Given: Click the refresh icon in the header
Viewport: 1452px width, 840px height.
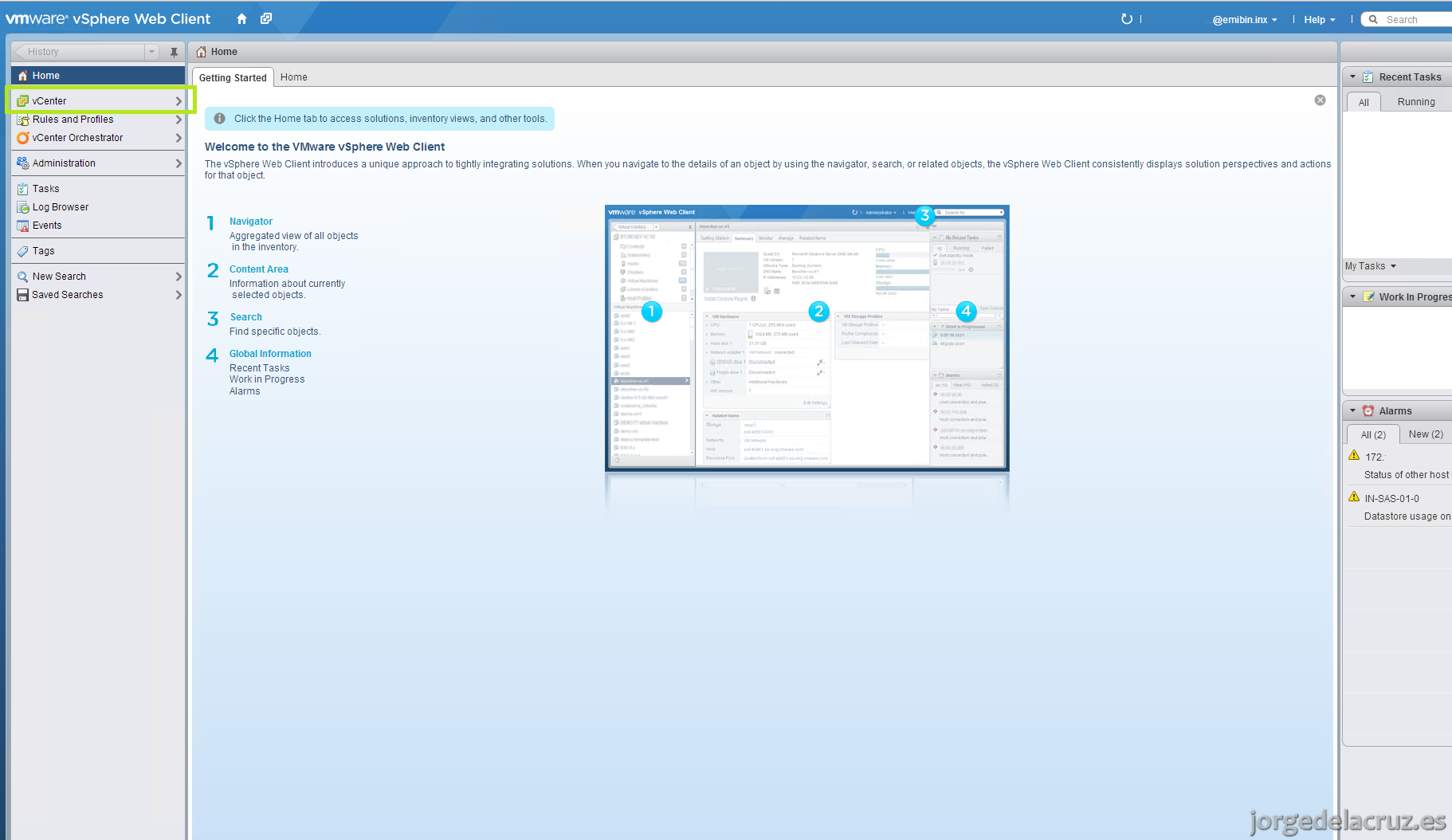Looking at the screenshot, I should tap(1127, 19).
